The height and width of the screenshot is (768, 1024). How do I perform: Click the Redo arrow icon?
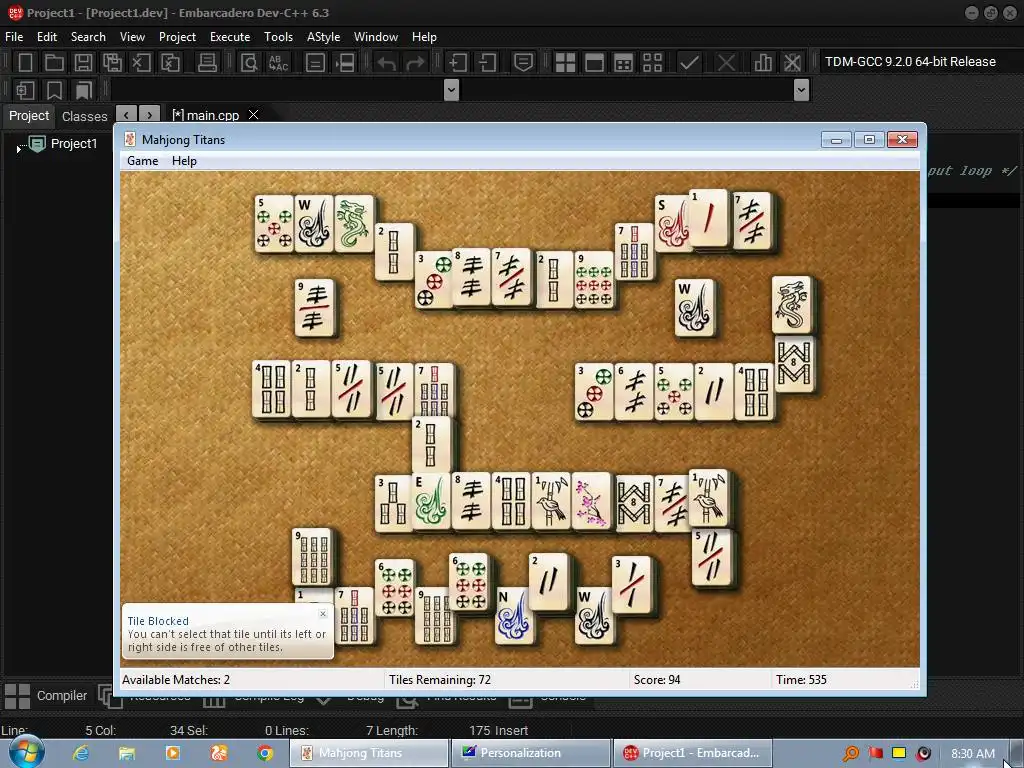tap(415, 63)
